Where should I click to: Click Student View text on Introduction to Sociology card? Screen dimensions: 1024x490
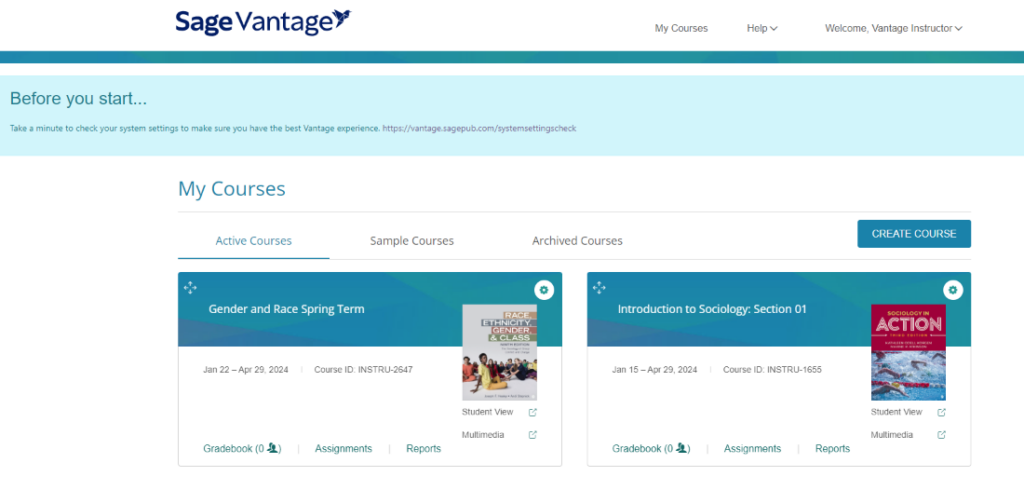tap(897, 412)
